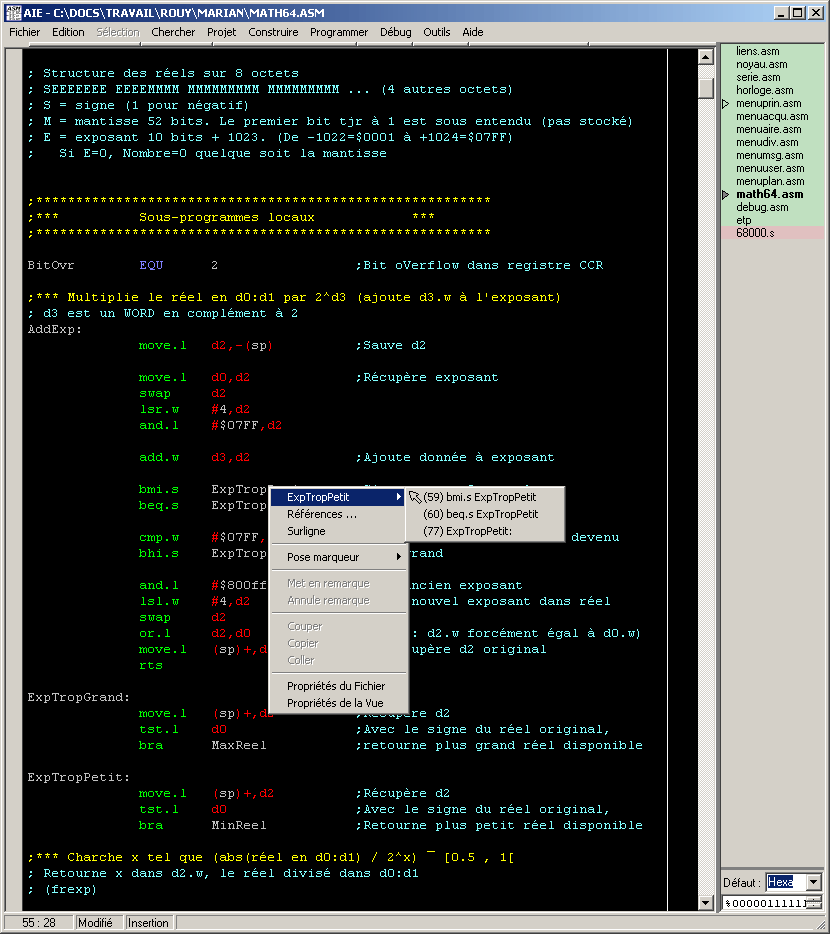The height and width of the screenshot is (934, 830).
Task: Click the ExpTropPetit: label line in code
Action: point(78,777)
